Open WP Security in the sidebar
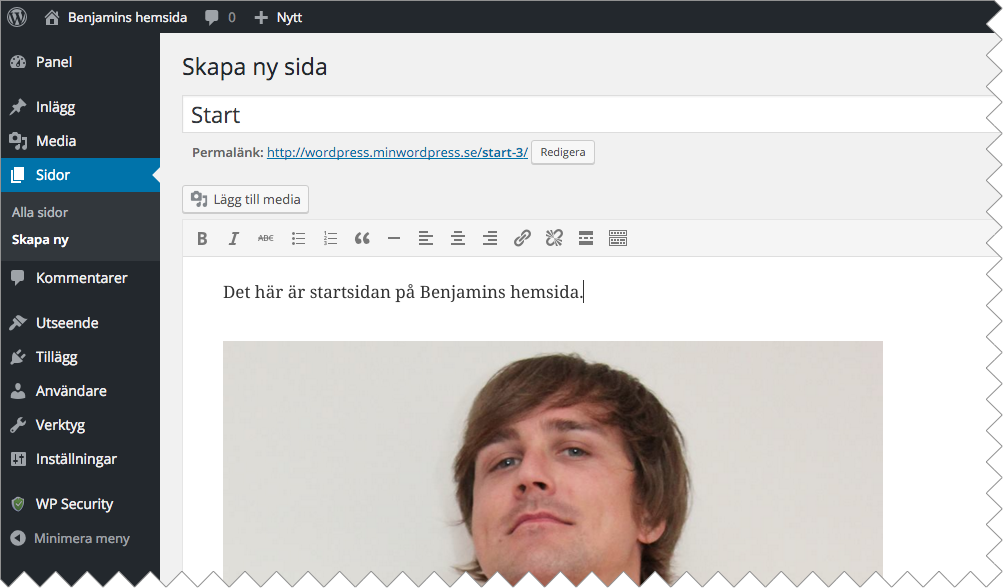 (x=80, y=504)
